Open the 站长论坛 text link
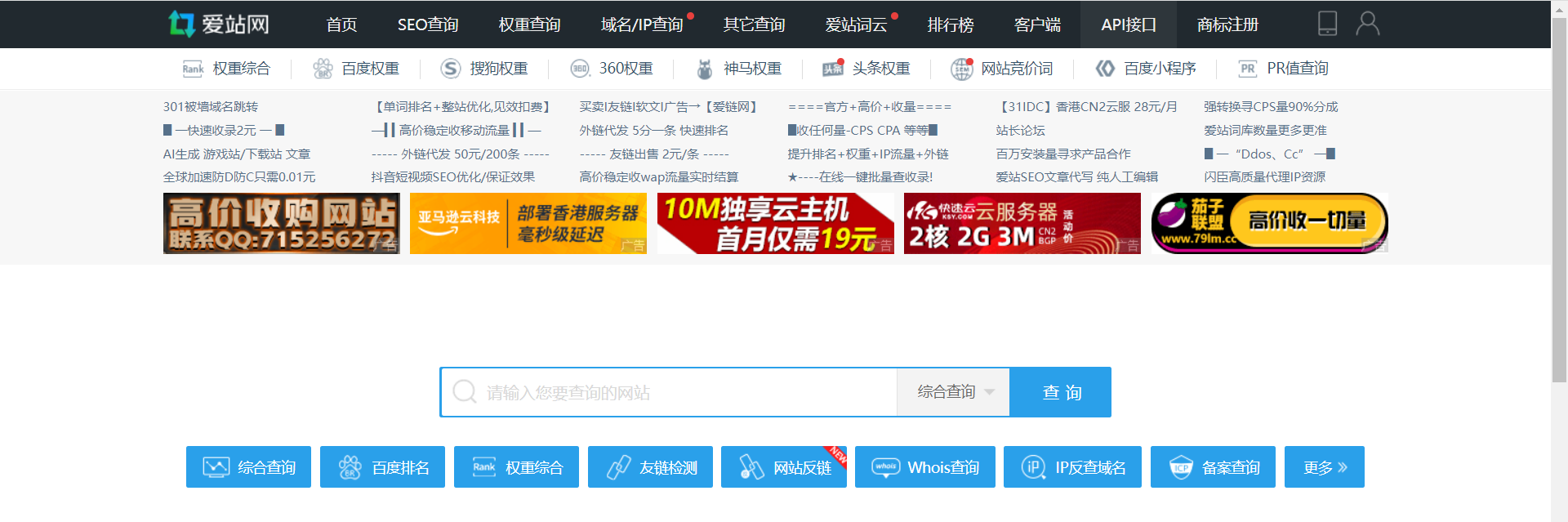 coord(1020,130)
